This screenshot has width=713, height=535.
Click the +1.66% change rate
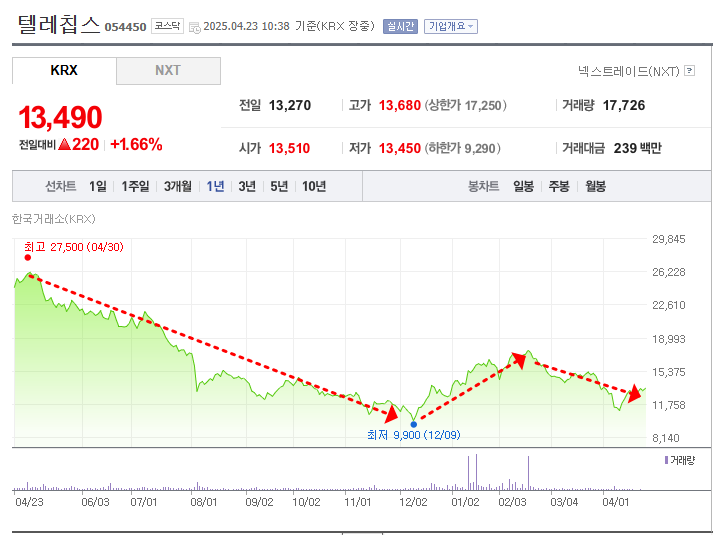[x=136, y=145]
